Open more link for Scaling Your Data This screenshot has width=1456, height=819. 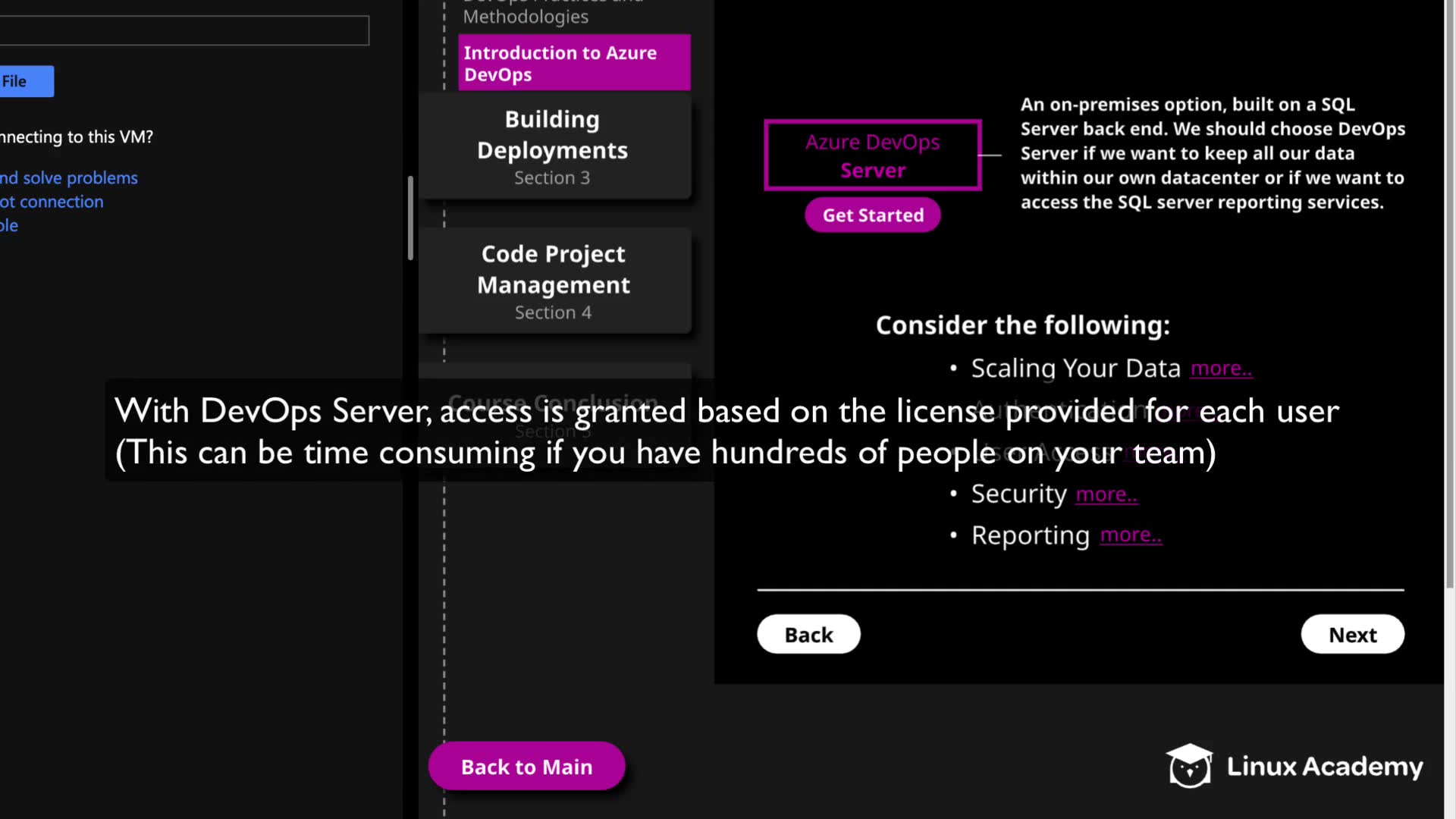[x=1221, y=369]
